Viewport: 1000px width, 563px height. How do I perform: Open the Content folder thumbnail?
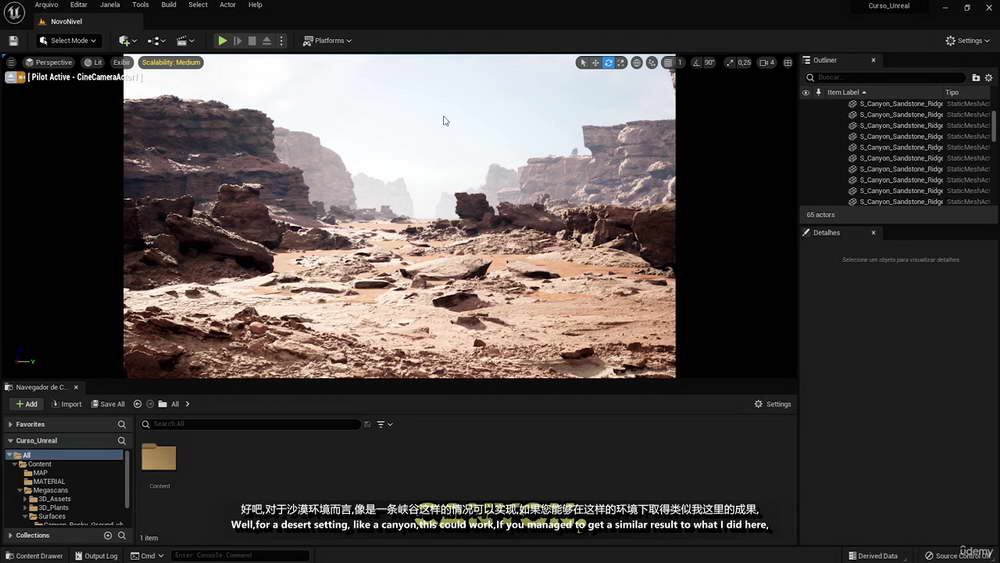(x=159, y=458)
